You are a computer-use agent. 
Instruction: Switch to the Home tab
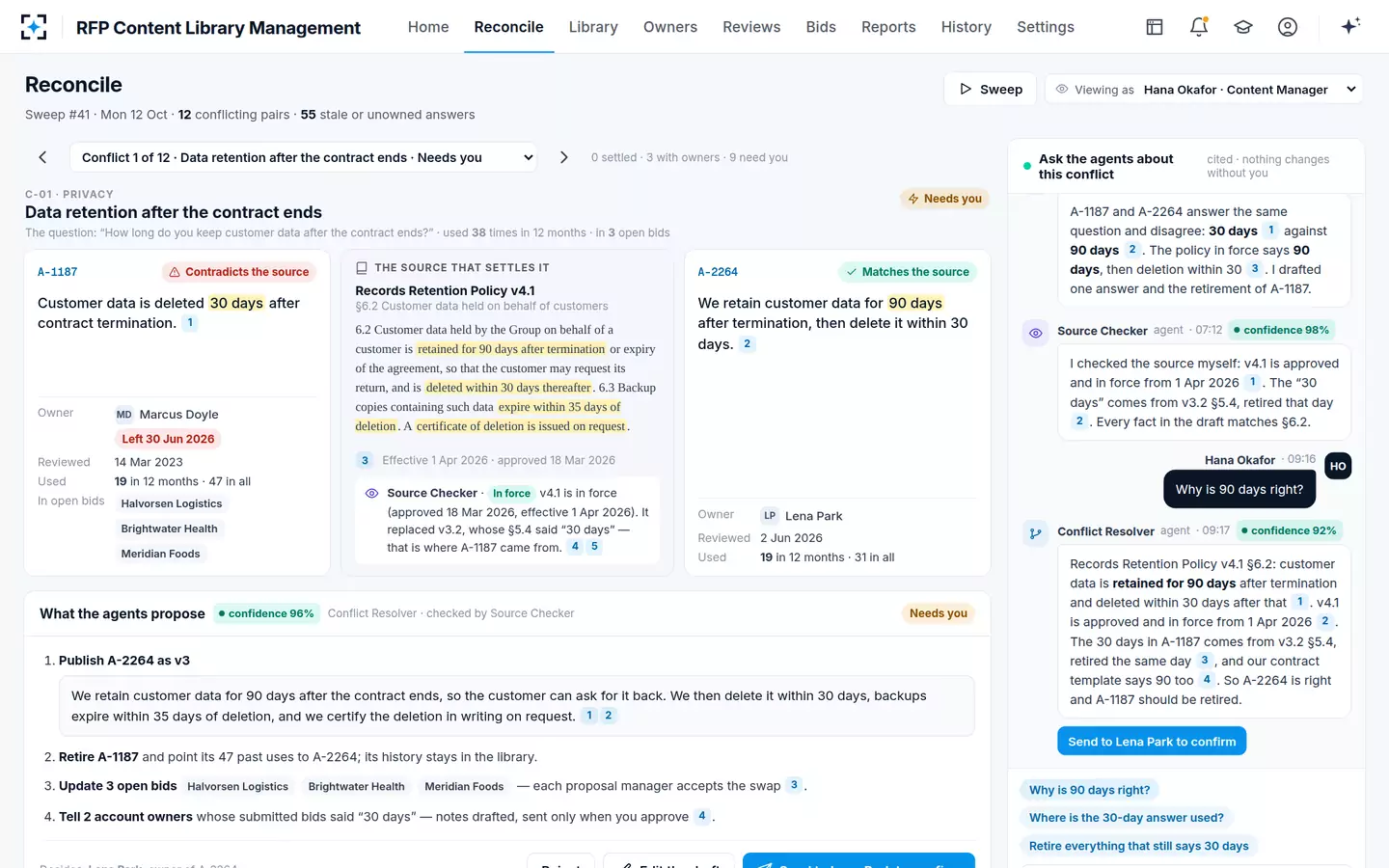tap(428, 27)
